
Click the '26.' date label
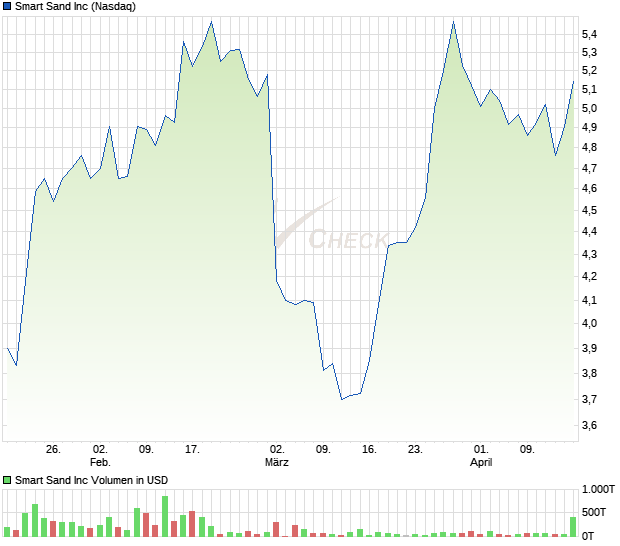(53, 450)
